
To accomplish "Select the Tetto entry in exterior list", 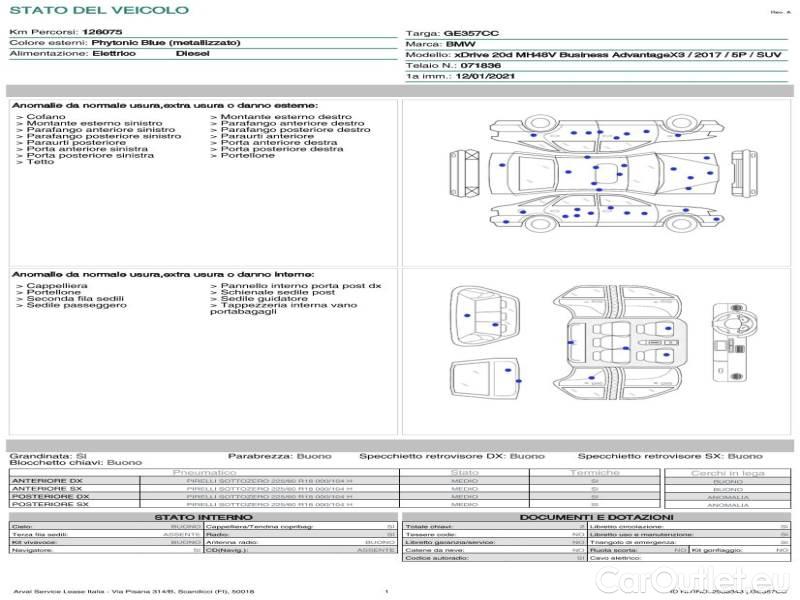I will point(40,162).
